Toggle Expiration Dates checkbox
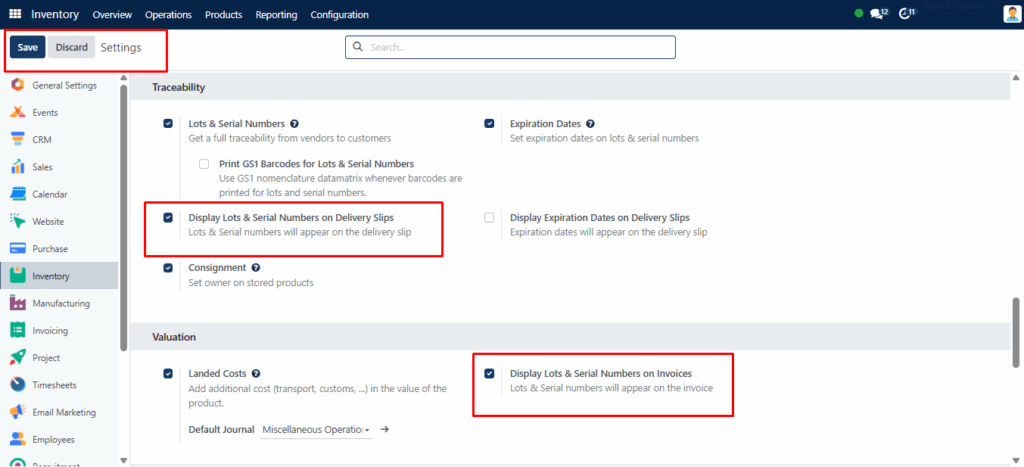1024x467 pixels. click(489, 123)
